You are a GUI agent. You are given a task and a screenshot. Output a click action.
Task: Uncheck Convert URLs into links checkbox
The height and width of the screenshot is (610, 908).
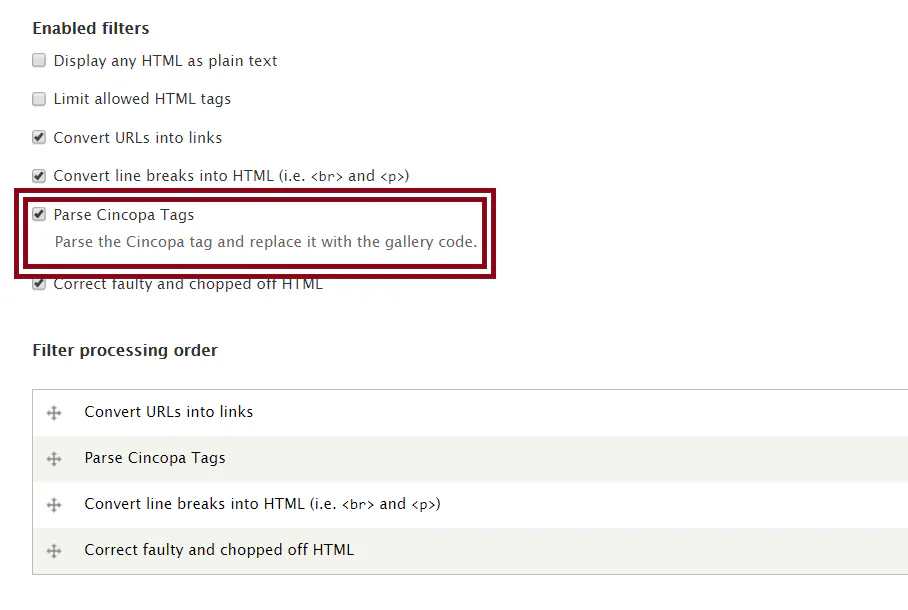tap(39, 137)
